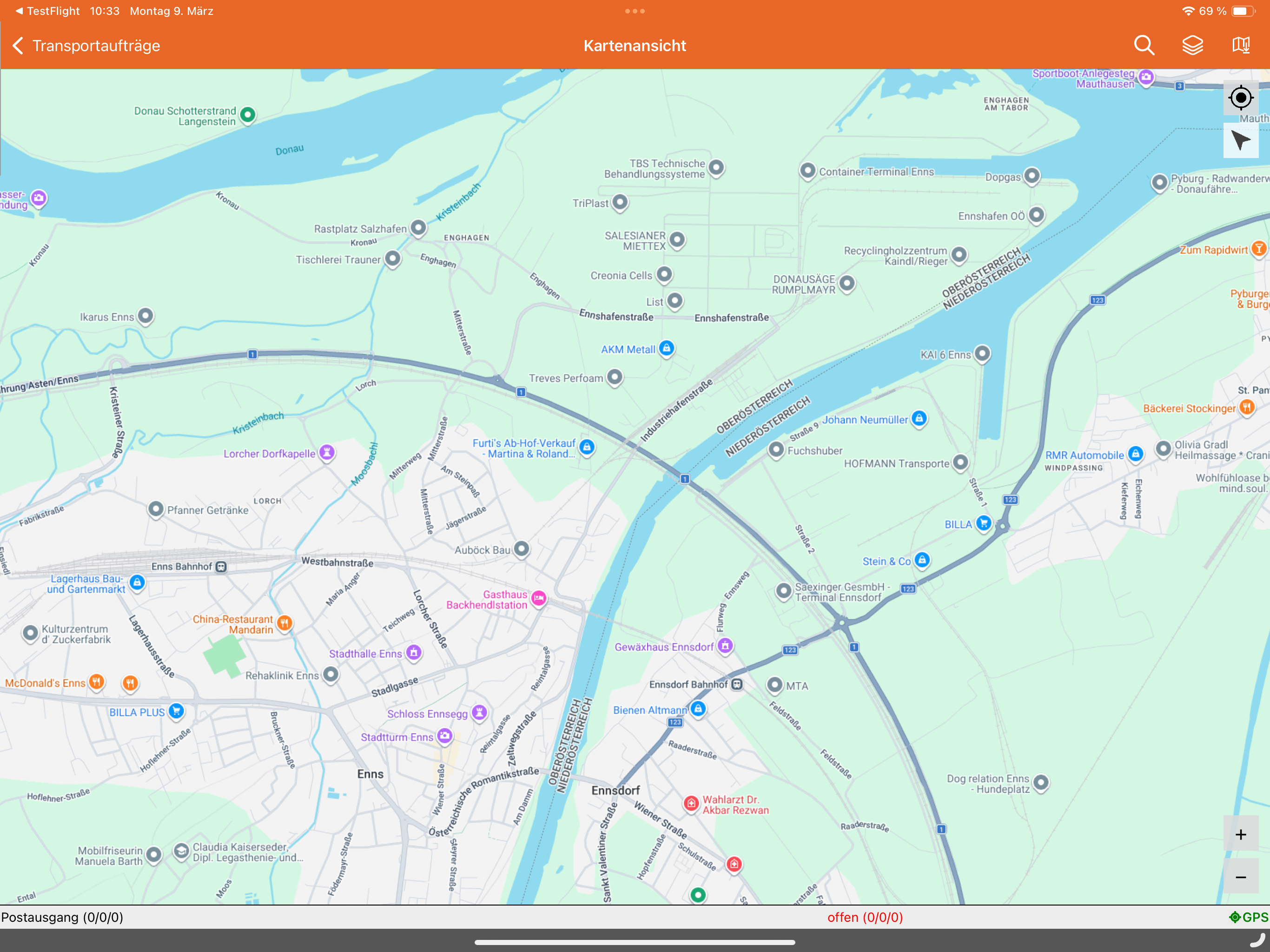Select DONAUSÄGE RUMPLMAYR pin
This screenshot has height=952, width=1270.
847,283
